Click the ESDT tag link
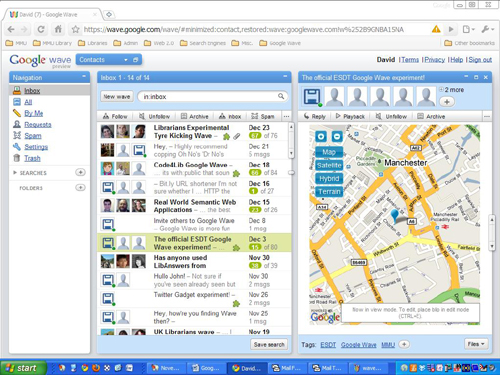The height and width of the screenshot is (375, 500). point(328,345)
